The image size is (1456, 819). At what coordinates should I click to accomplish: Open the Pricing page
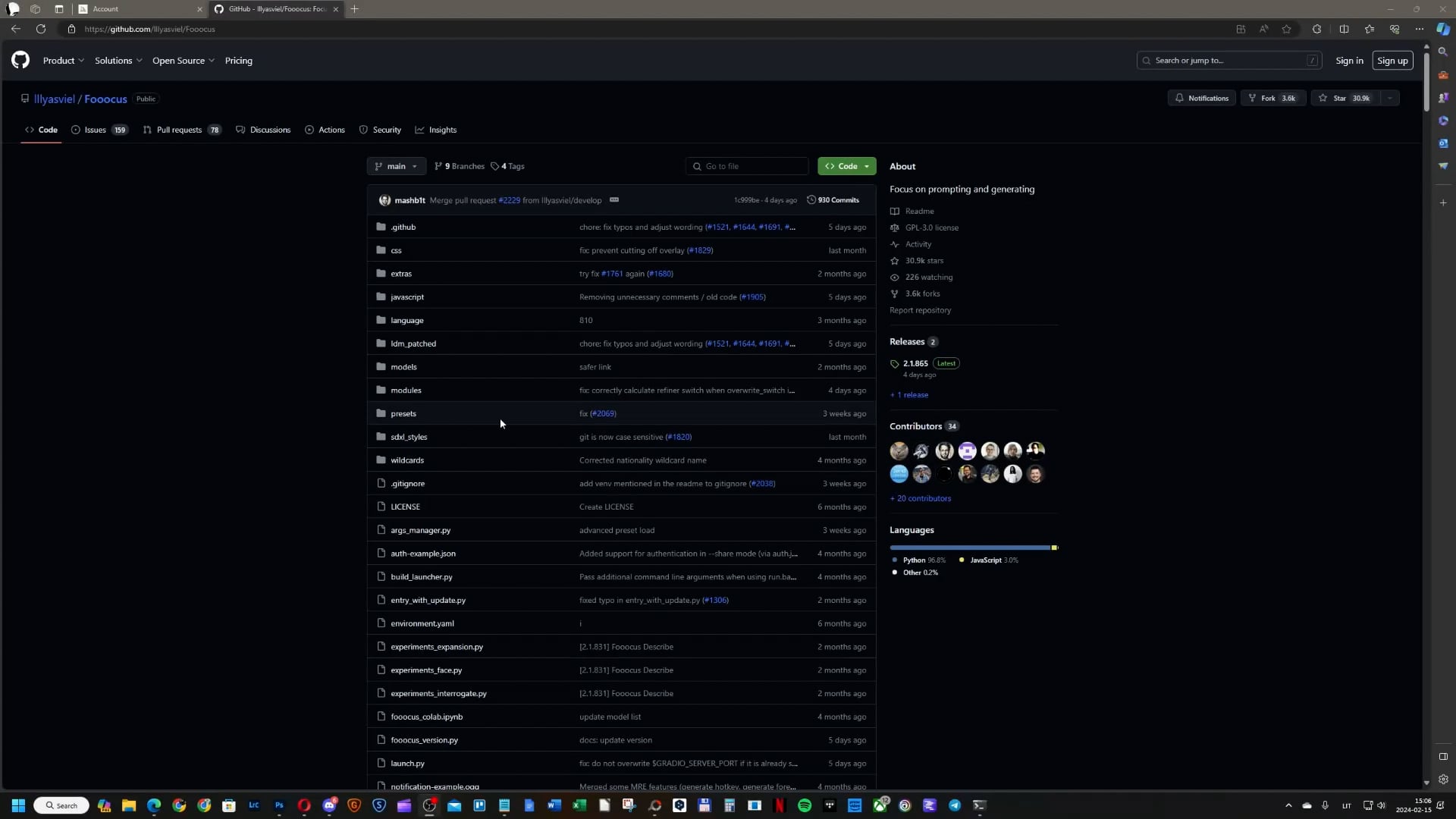tap(239, 61)
